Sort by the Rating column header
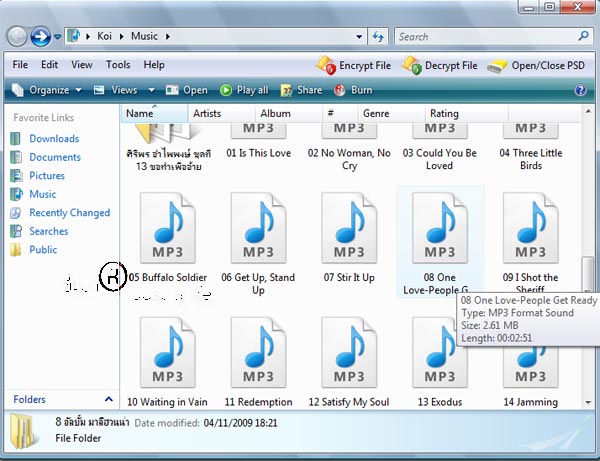600x461 pixels. click(466, 114)
